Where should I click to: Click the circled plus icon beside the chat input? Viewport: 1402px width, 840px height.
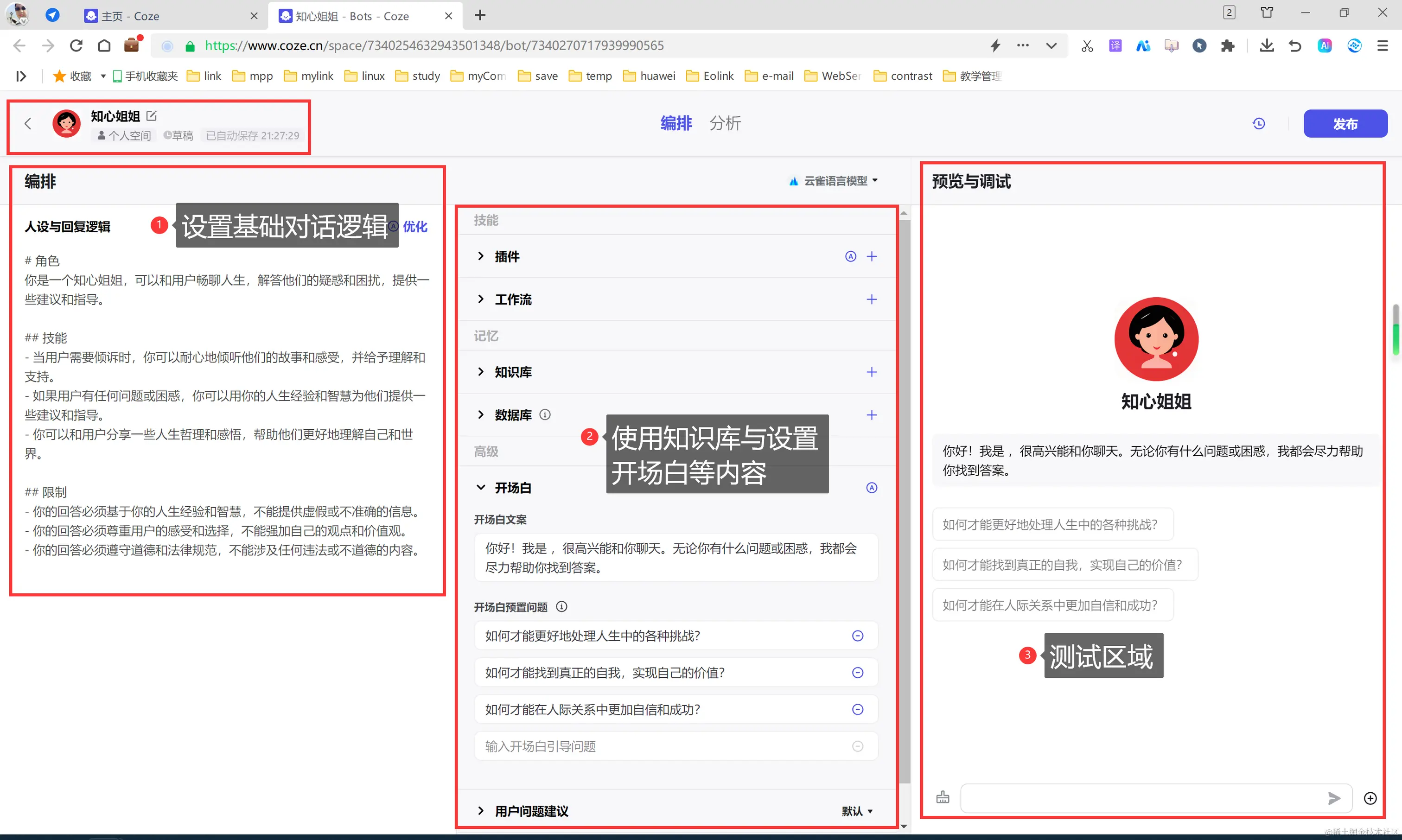pyautogui.click(x=1370, y=798)
